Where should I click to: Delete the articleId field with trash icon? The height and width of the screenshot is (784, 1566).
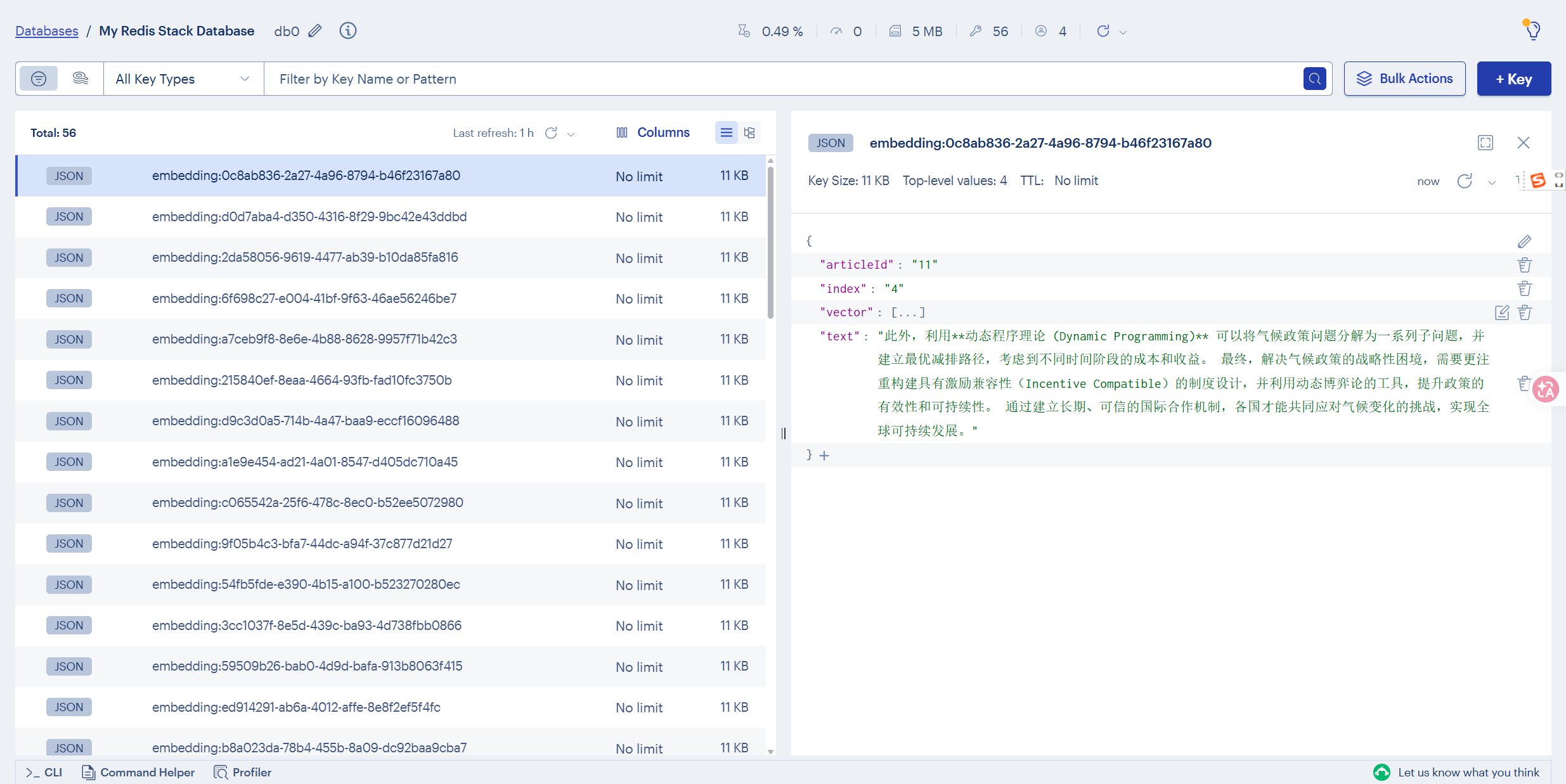point(1524,265)
